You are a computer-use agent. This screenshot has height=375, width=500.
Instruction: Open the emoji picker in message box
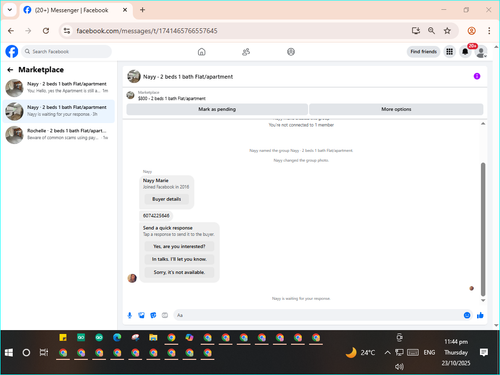(x=467, y=315)
